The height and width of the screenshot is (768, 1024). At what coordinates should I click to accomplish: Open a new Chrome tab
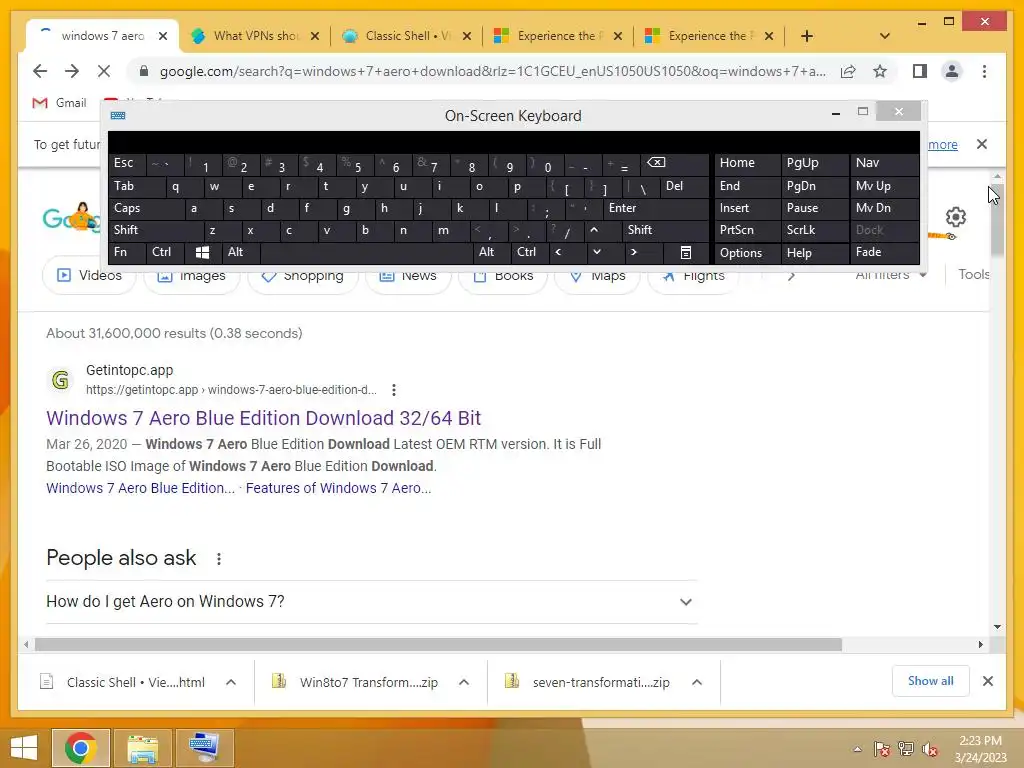point(807,36)
